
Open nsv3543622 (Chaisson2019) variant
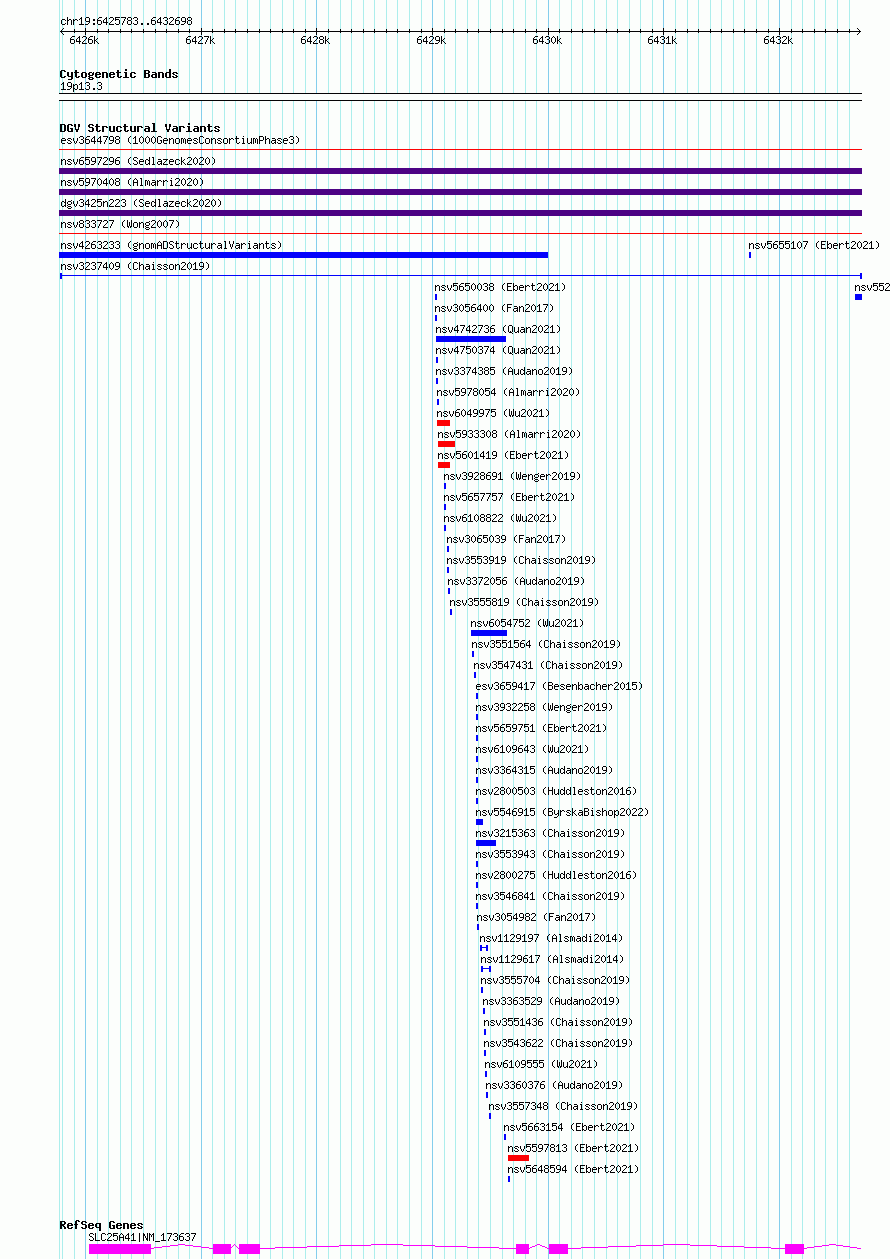(x=558, y=1043)
